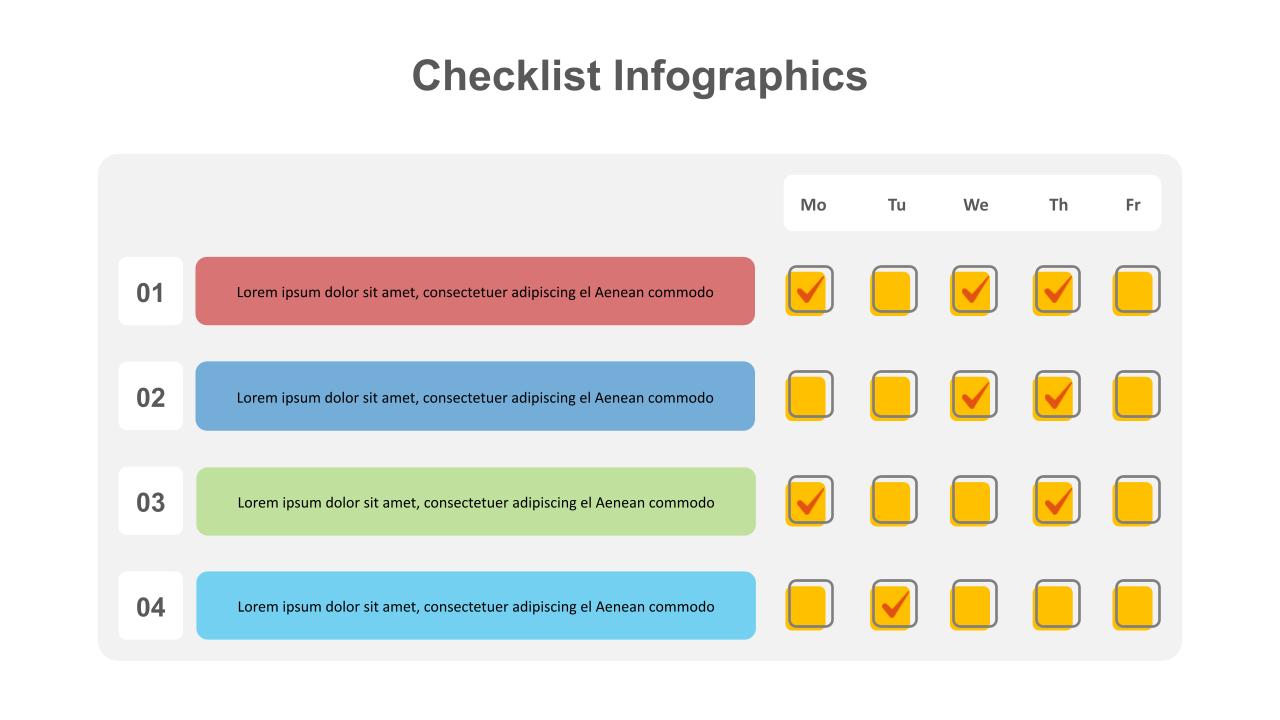Check the Friday checkbox in row 04
1280x720 pixels.
(x=1136, y=605)
